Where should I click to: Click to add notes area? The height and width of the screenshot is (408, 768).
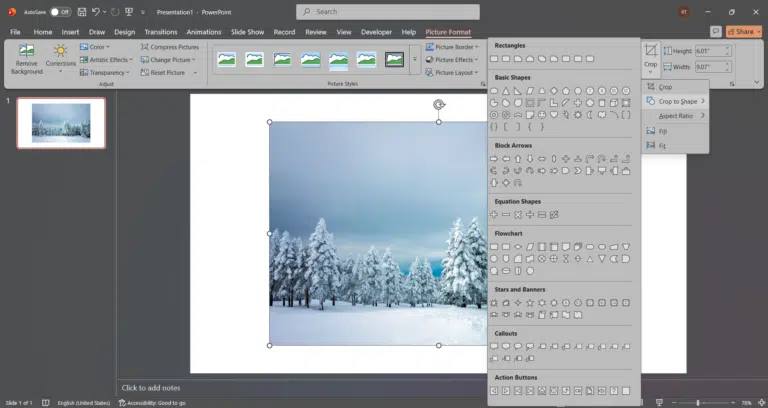point(151,388)
